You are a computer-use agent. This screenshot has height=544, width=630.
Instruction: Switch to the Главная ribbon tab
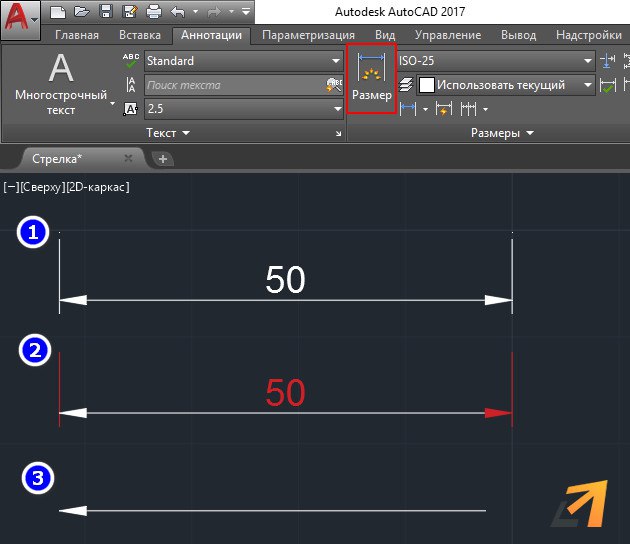pyautogui.click(x=77, y=35)
